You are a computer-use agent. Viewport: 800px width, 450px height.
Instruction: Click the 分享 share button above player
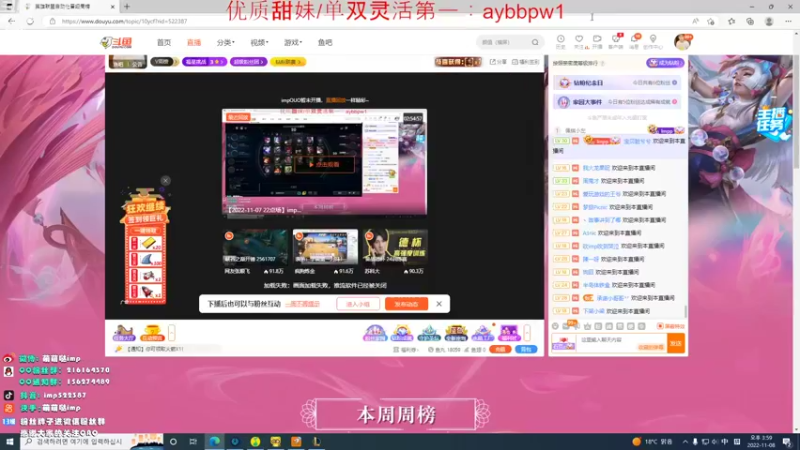(498, 62)
